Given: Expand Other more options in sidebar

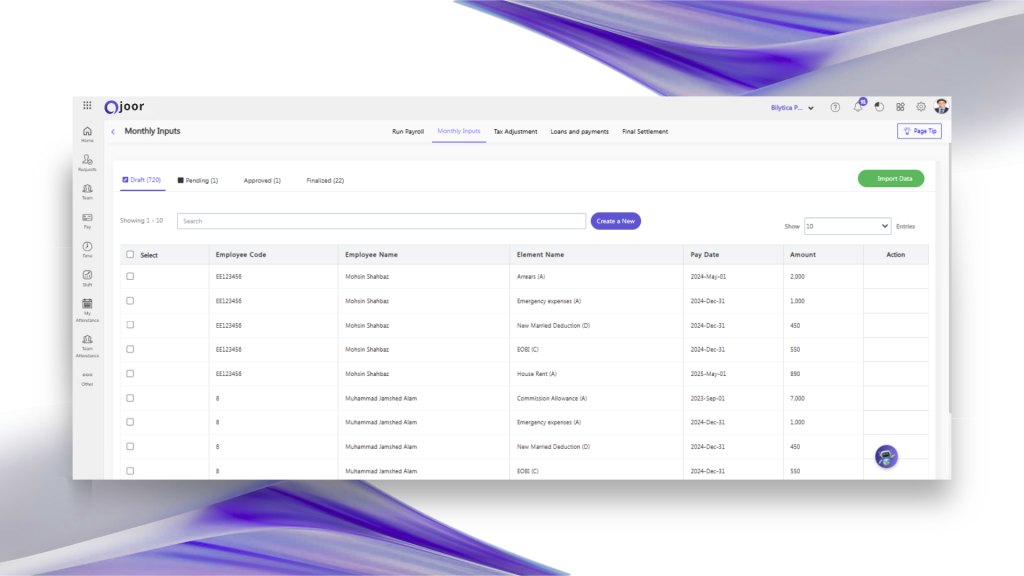Looking at the screenshot, I should pyautogui.click(x=87, y=378).
